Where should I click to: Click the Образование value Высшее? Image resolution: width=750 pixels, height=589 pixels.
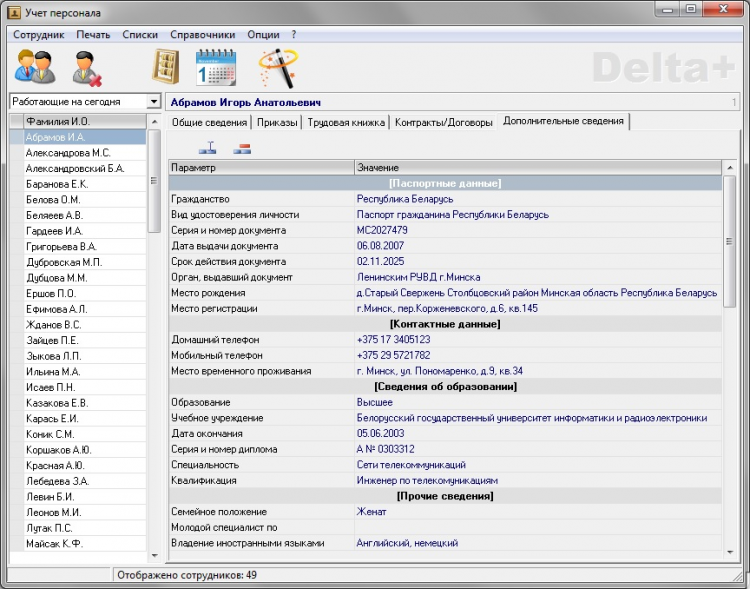coord(375,402)
